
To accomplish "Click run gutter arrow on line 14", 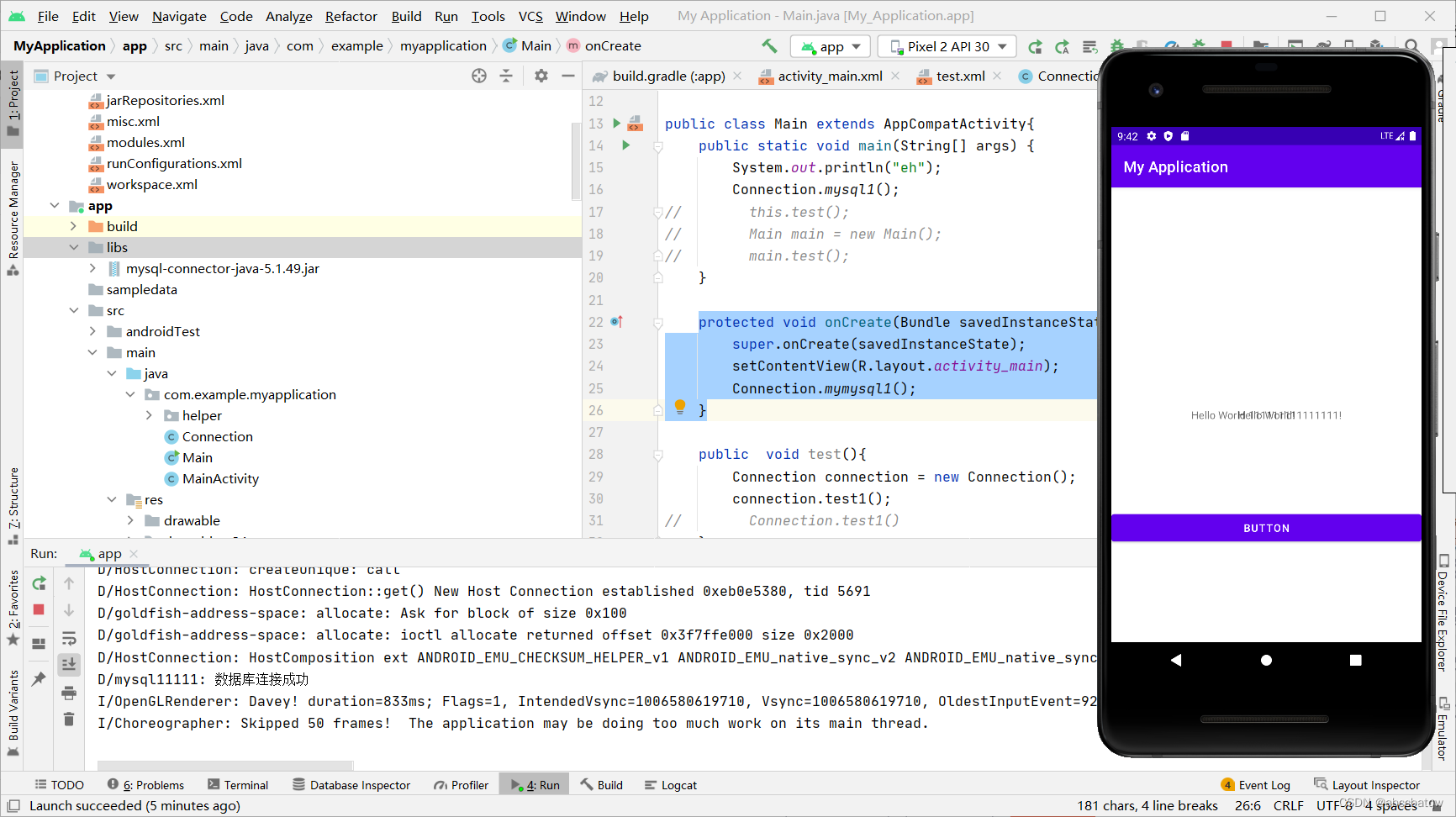I will pos(625,145).
